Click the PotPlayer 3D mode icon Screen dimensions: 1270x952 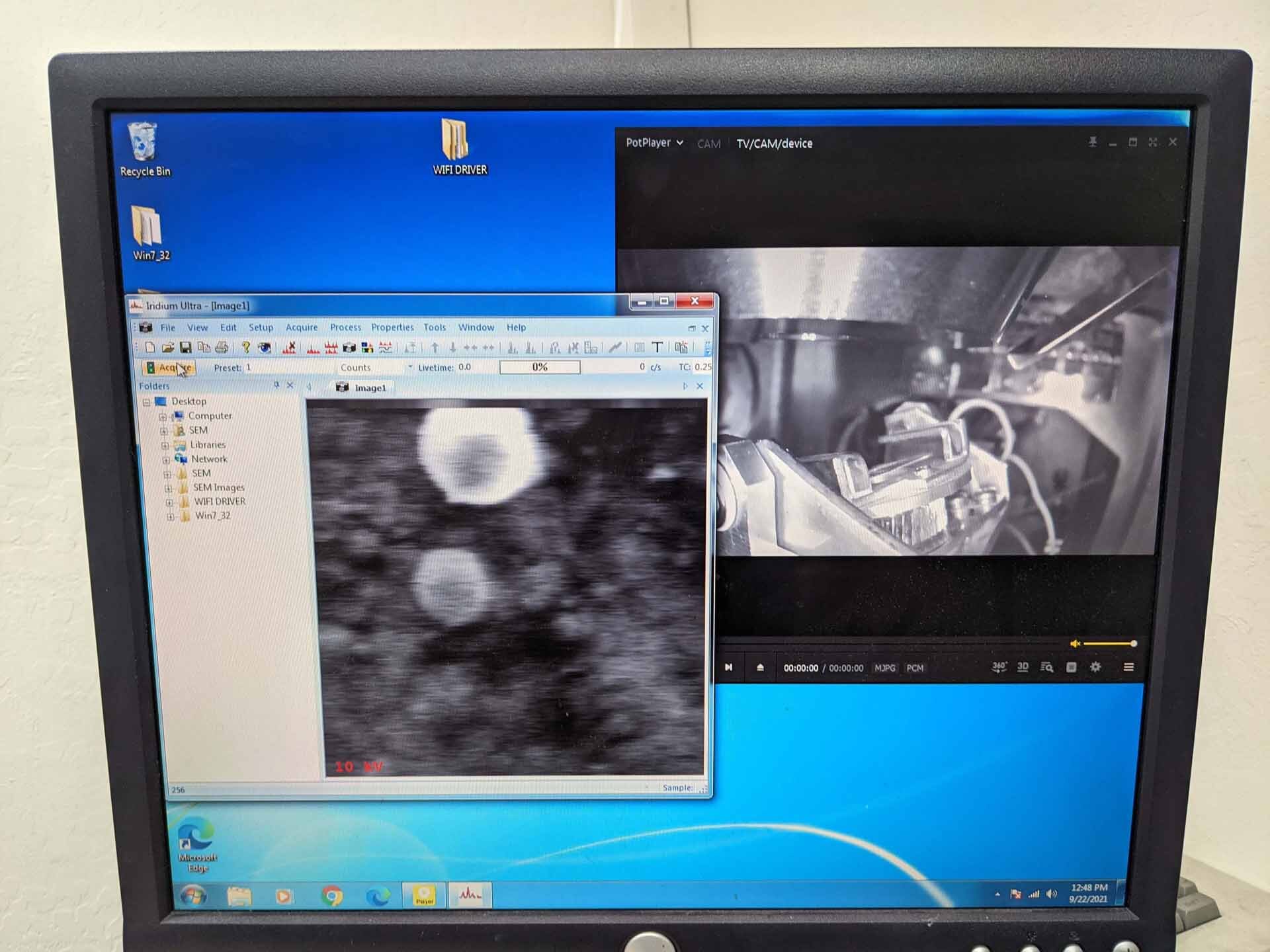(1023, 667)
